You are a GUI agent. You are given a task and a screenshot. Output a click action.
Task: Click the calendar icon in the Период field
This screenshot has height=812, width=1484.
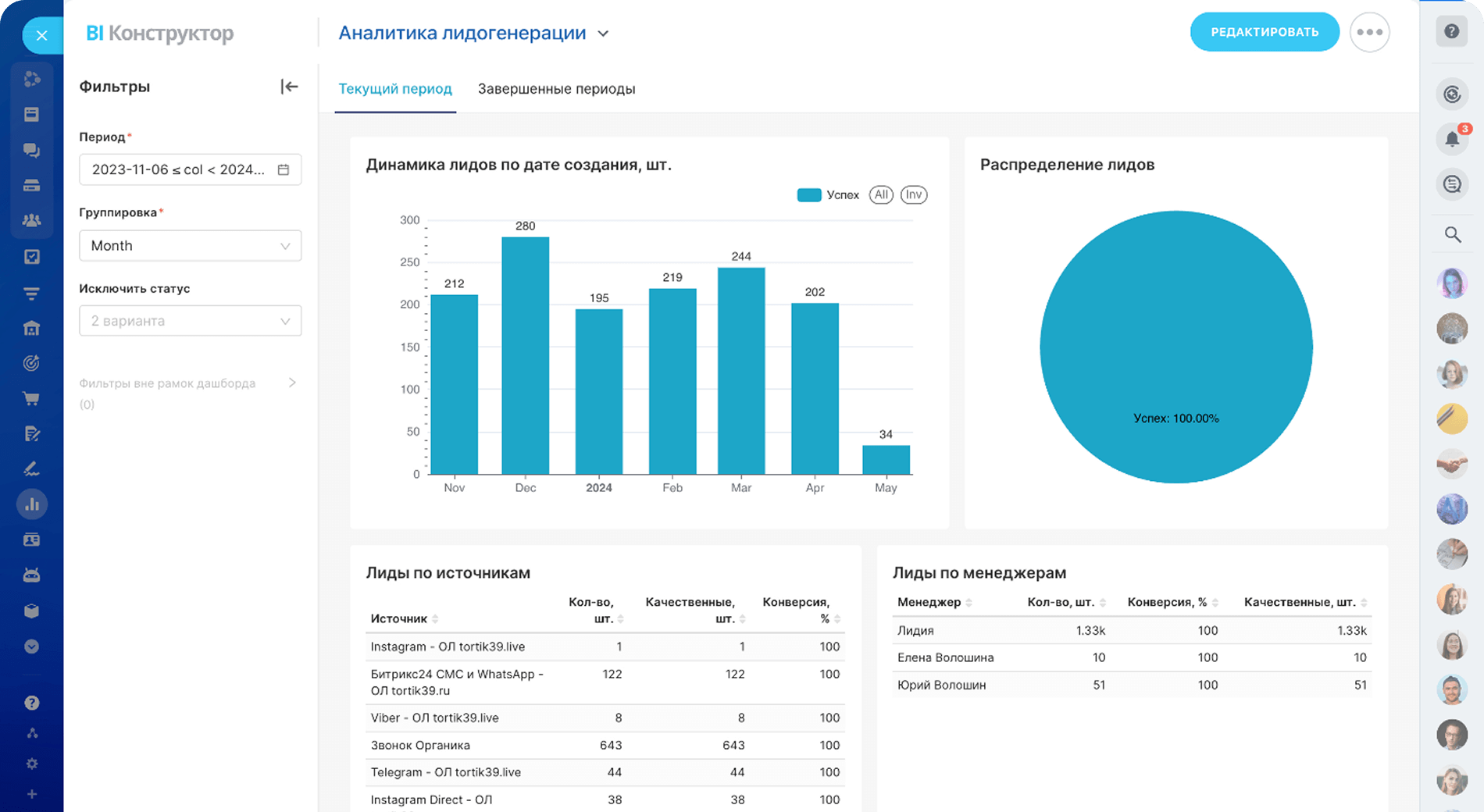coord(284,169)
